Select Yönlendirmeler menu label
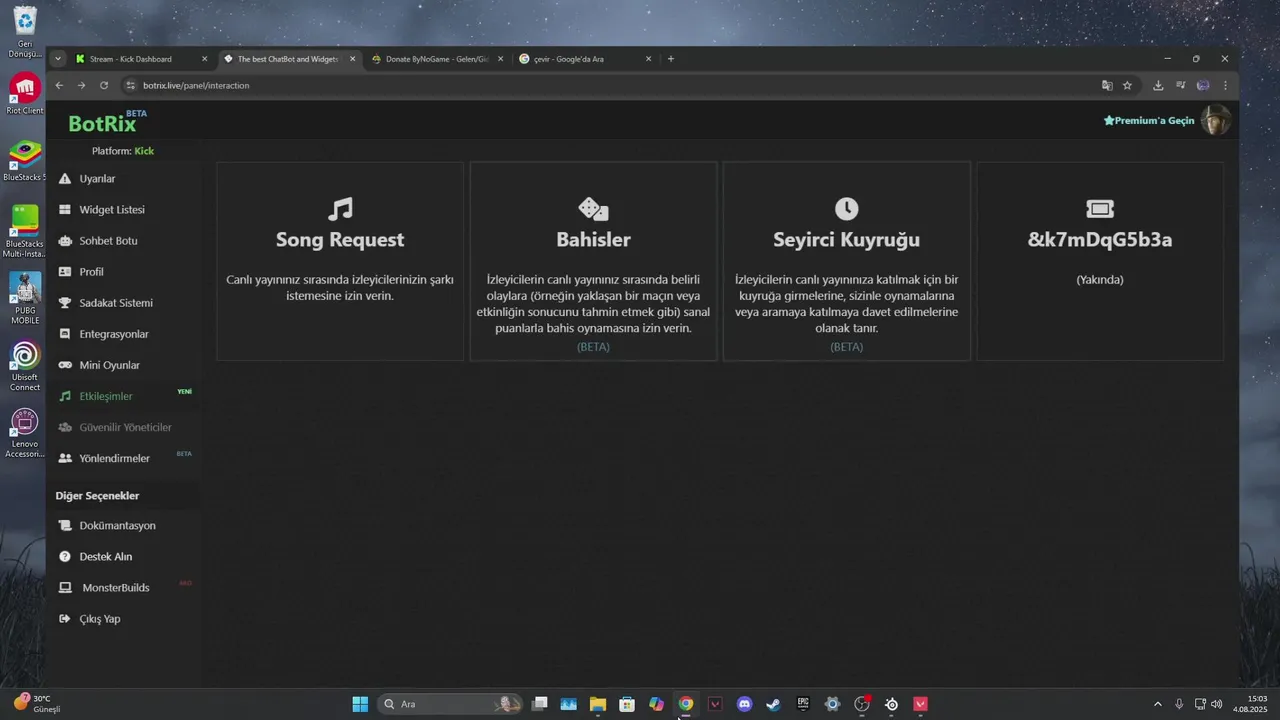The width and height of the screenshot is (1280, 720). pyautogui.click(x=115, y=458)
